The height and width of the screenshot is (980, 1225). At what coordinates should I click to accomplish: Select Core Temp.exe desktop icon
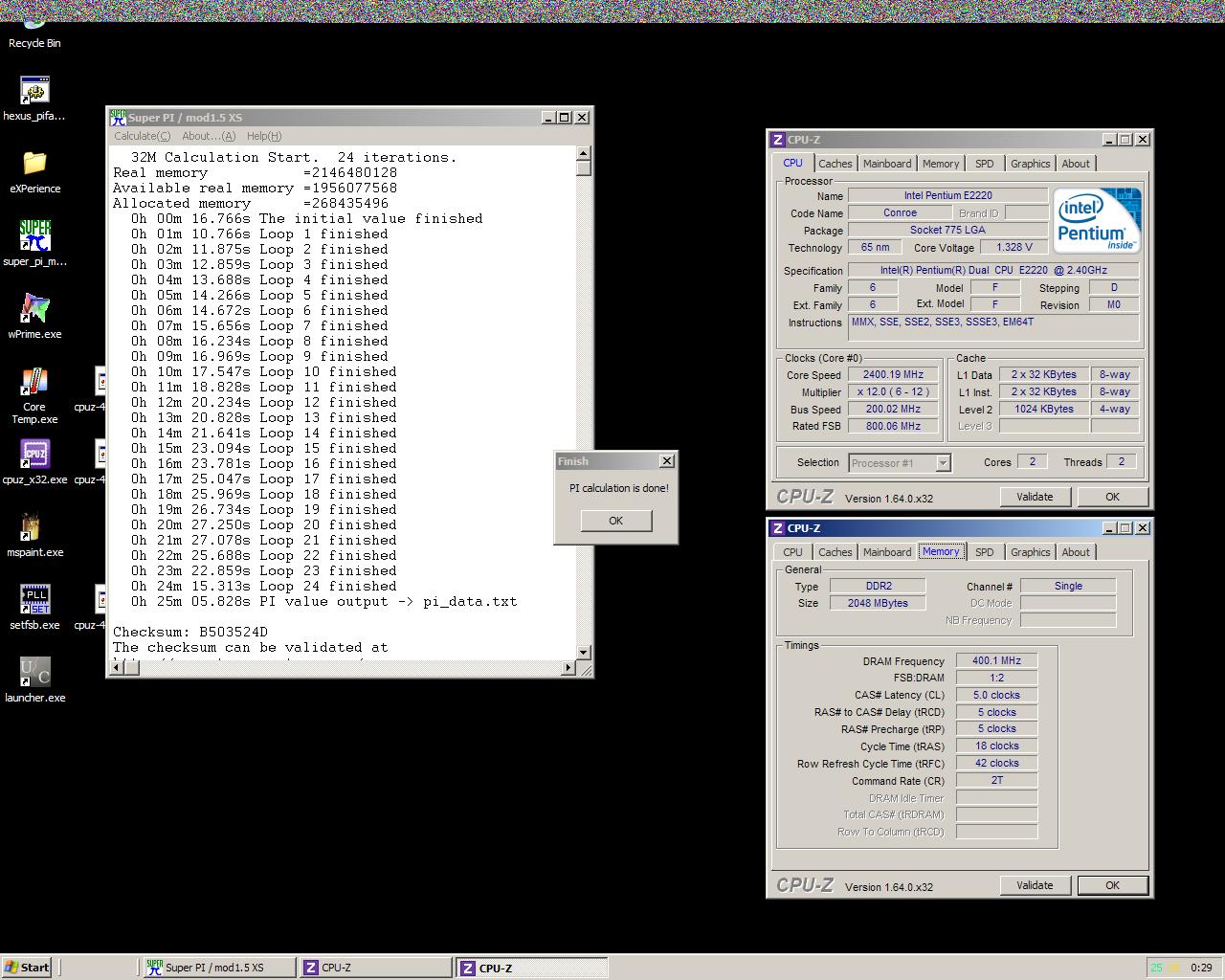pos(34,395)
